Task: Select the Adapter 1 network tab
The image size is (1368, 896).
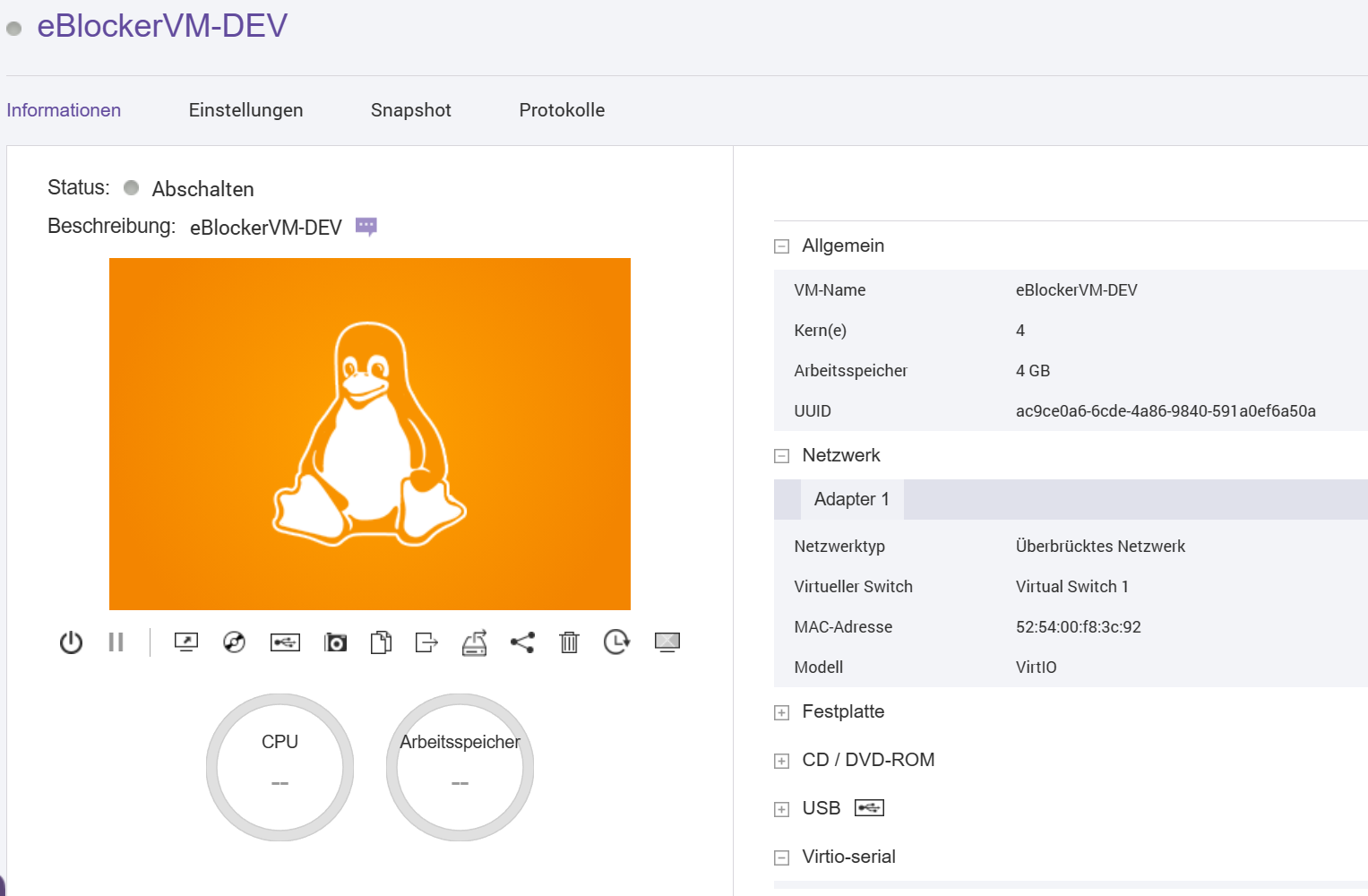Action: tap(852, 499)
